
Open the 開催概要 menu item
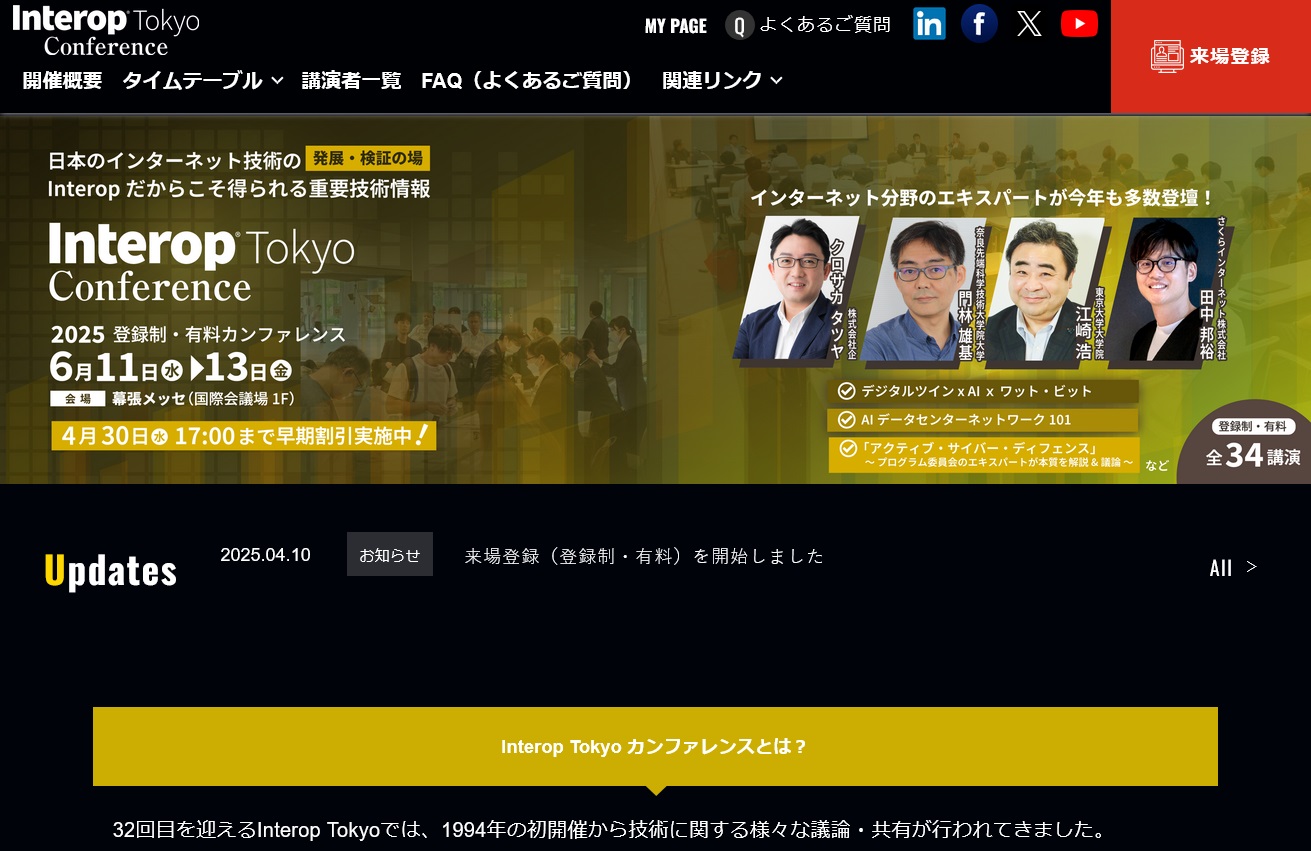pos(62,81)
